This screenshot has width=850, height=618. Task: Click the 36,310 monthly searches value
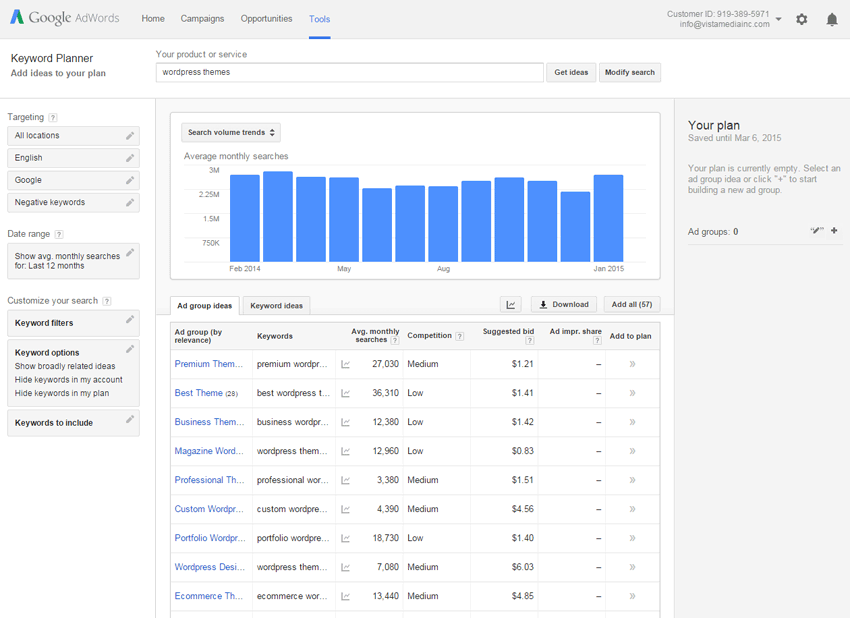pyautogui.click(x=385, y=393)
